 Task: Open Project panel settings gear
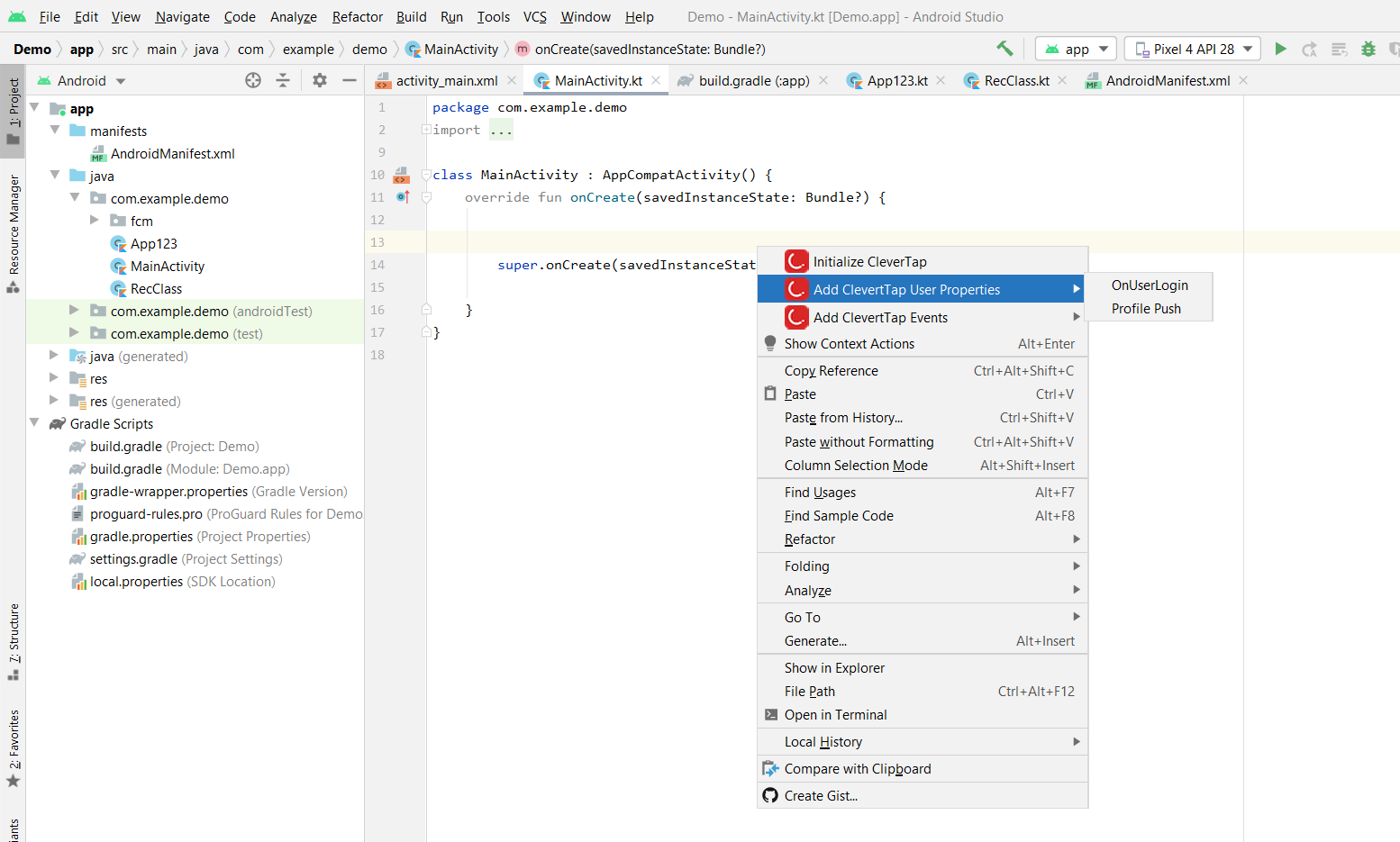click(x=320, y=80)
